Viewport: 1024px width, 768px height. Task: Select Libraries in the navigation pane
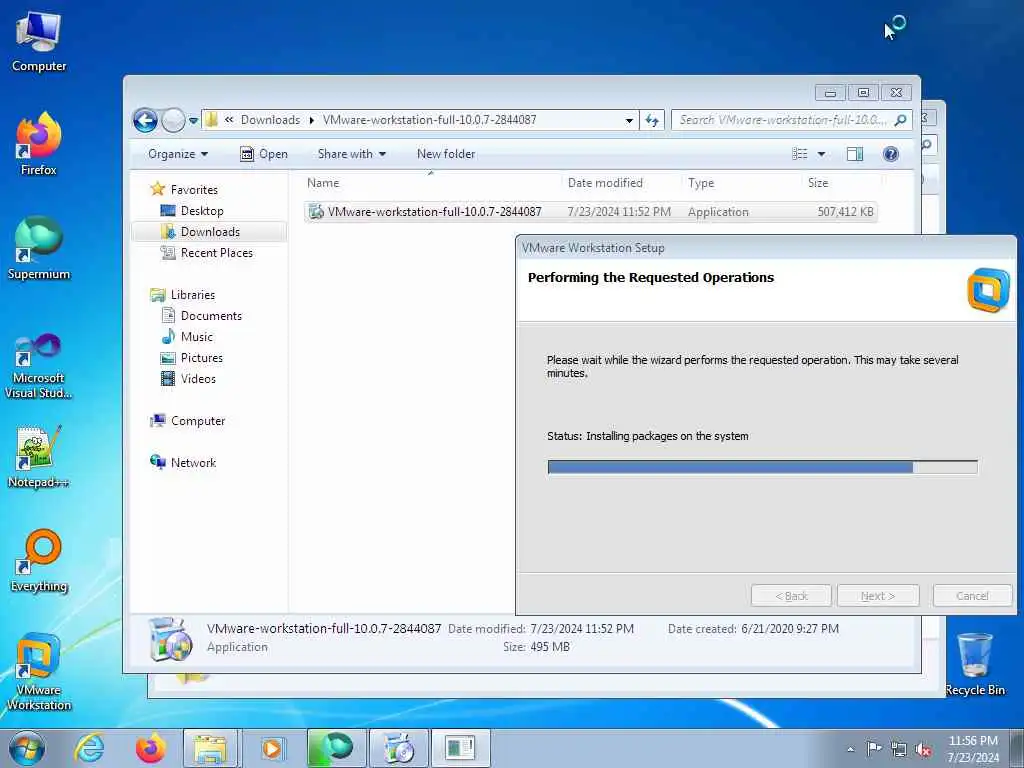click(193, 295)
